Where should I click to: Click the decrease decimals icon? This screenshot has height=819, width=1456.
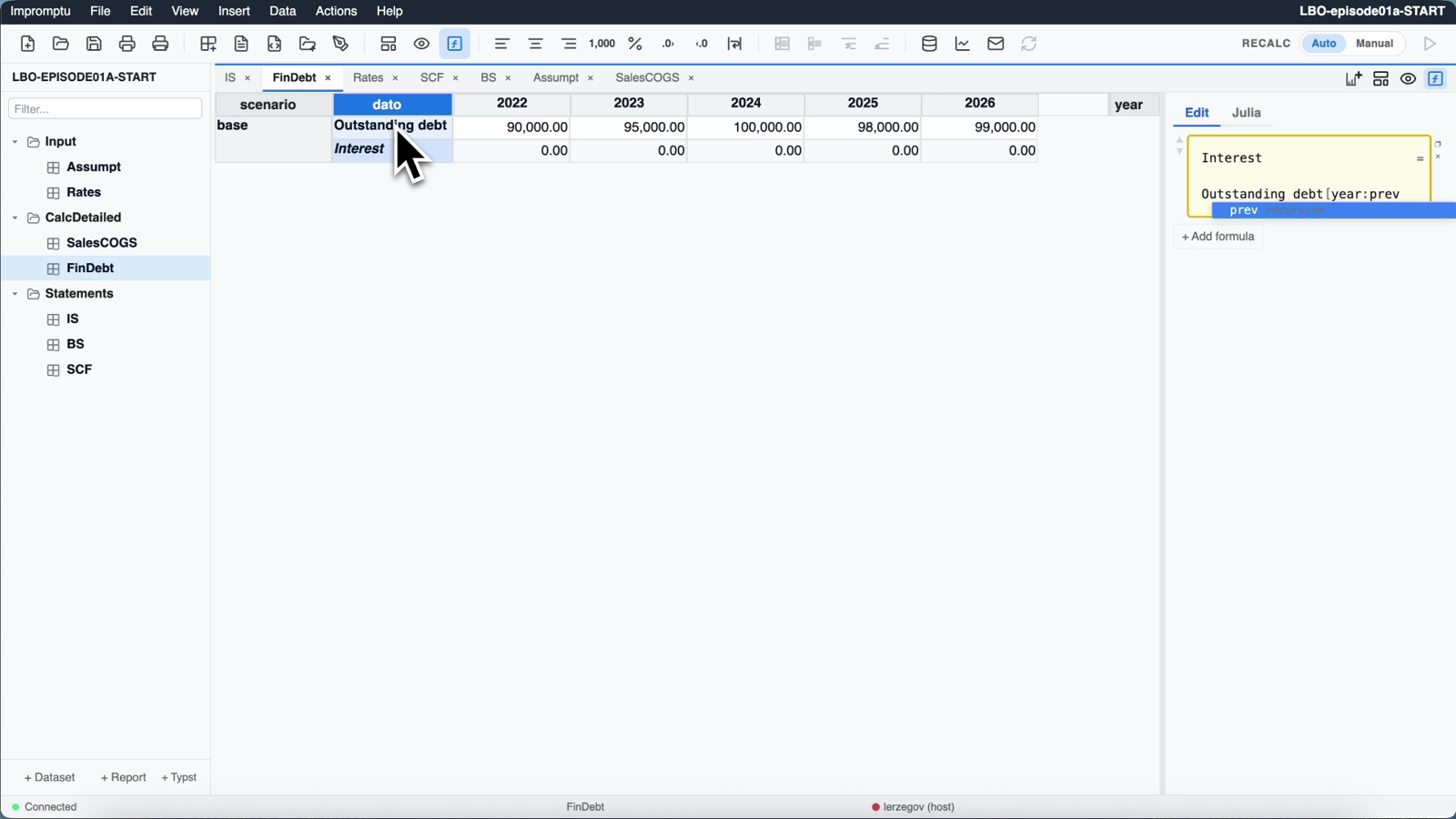pos(702,44)
